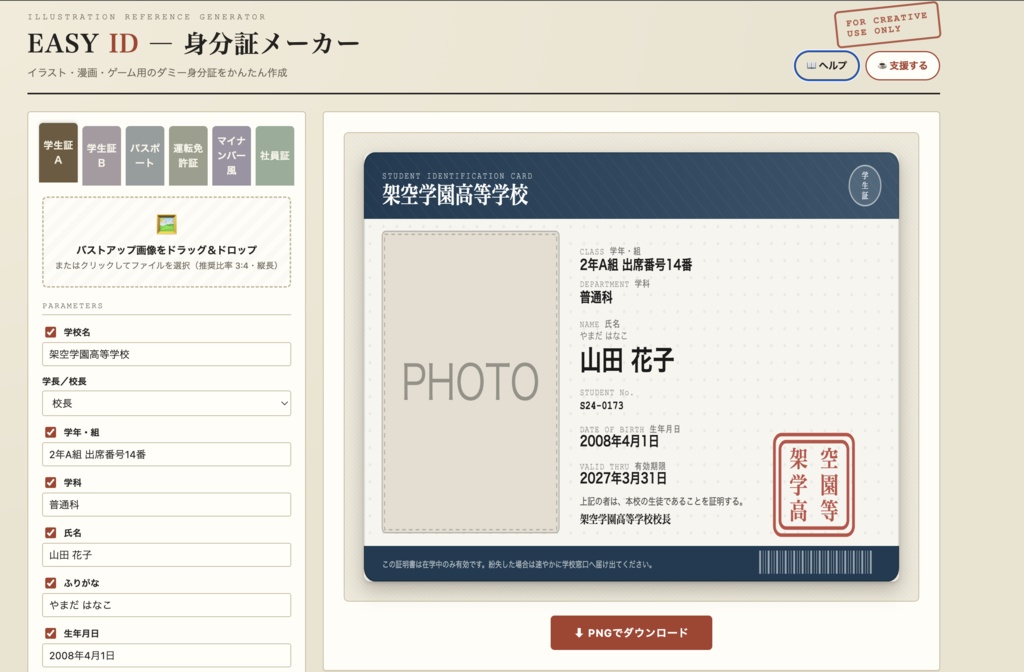Focus the 生年月日 input showing 2008年4月1日
This screenshot has width=1024, height=672.
(167, 655)
